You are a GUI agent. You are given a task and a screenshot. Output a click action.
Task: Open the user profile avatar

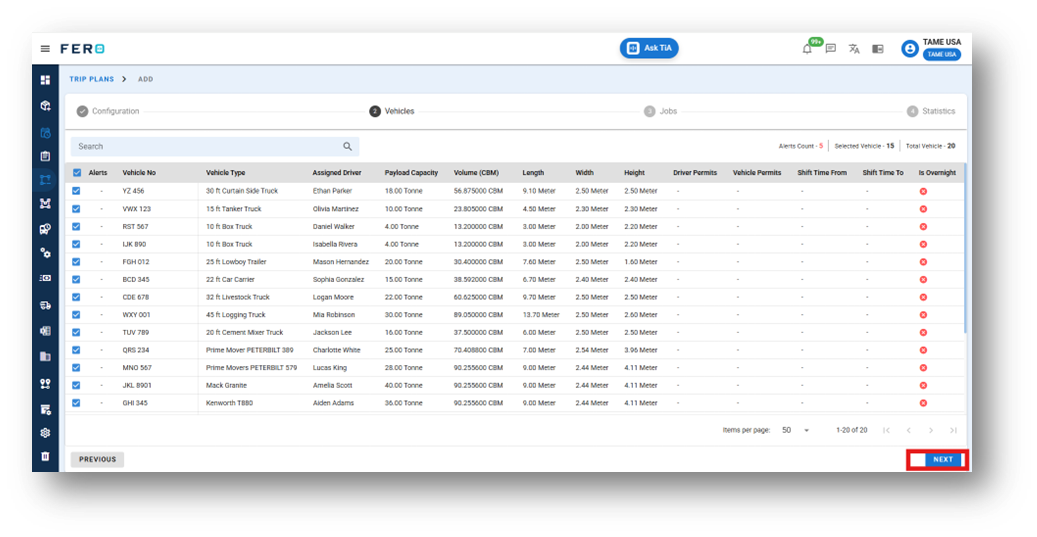910,49
